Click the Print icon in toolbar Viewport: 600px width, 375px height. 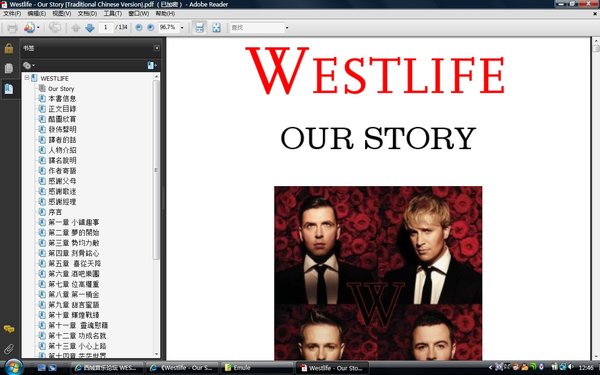pyautogui.click(x=12, y=28)
